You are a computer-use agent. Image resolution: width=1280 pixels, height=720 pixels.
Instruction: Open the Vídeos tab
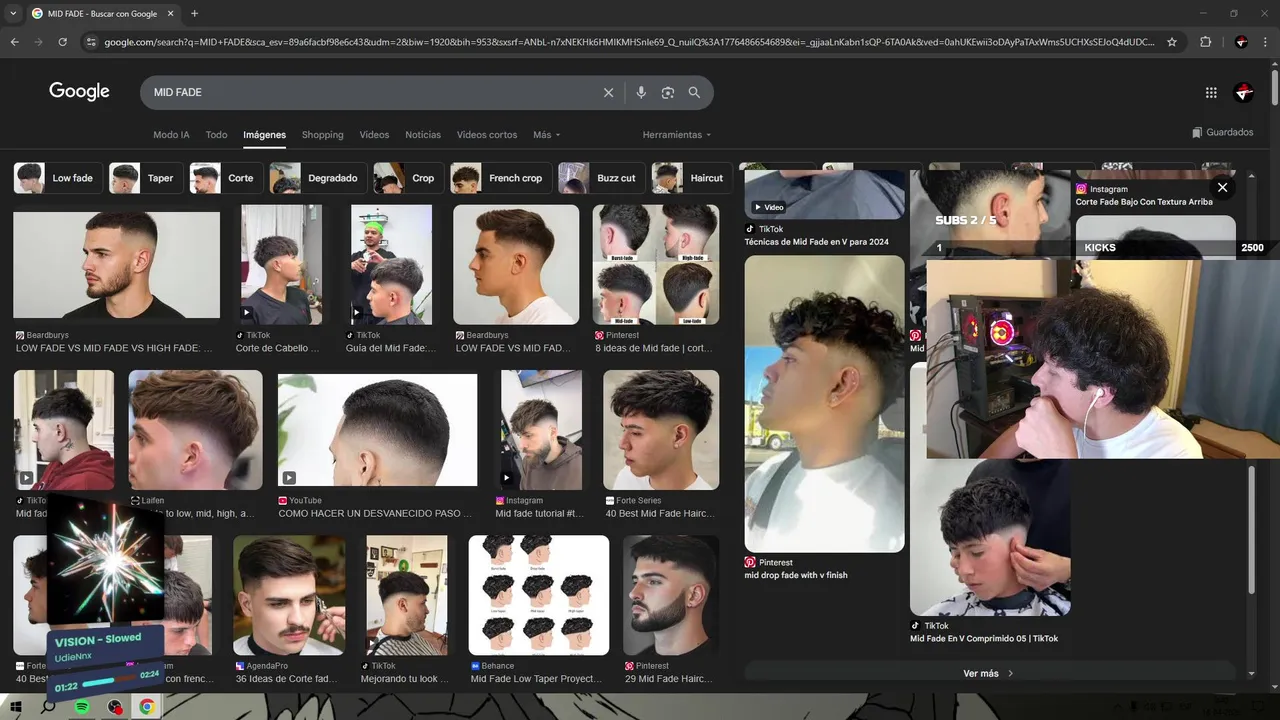[374, 135]
